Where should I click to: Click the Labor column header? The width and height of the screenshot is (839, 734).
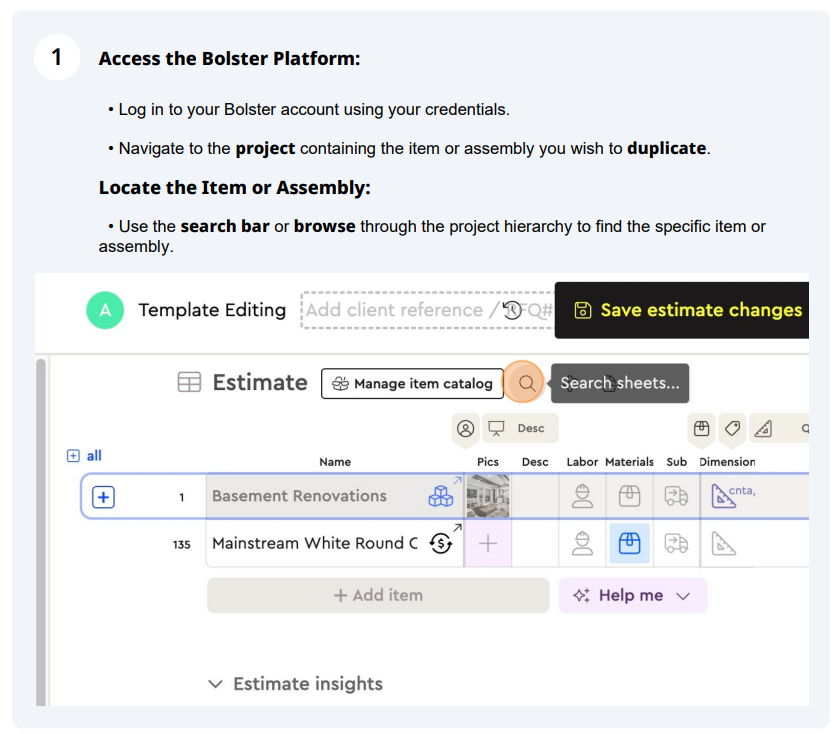tap(582, 462)
